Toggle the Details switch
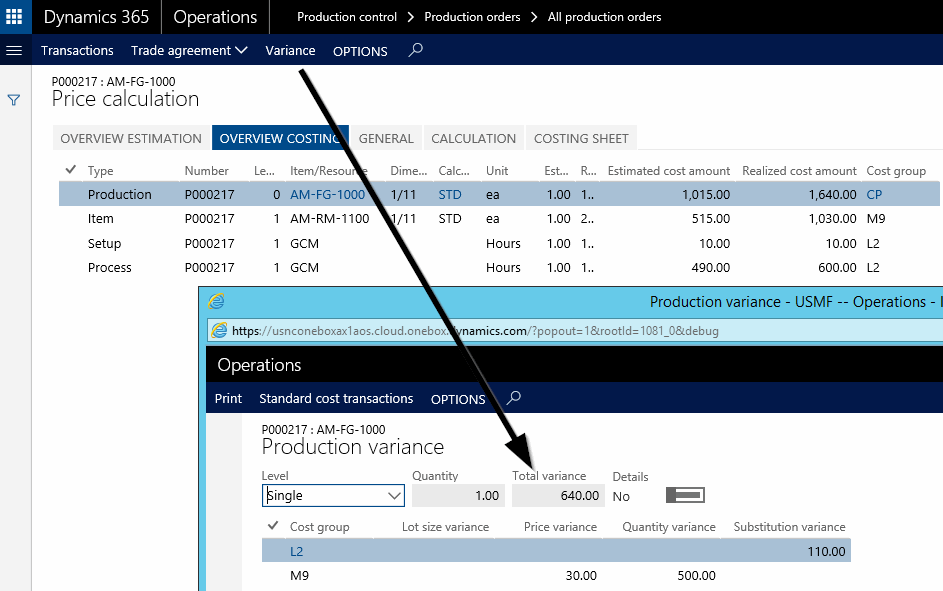This screenshot has height=591, width=943. [x=685, y=496]
